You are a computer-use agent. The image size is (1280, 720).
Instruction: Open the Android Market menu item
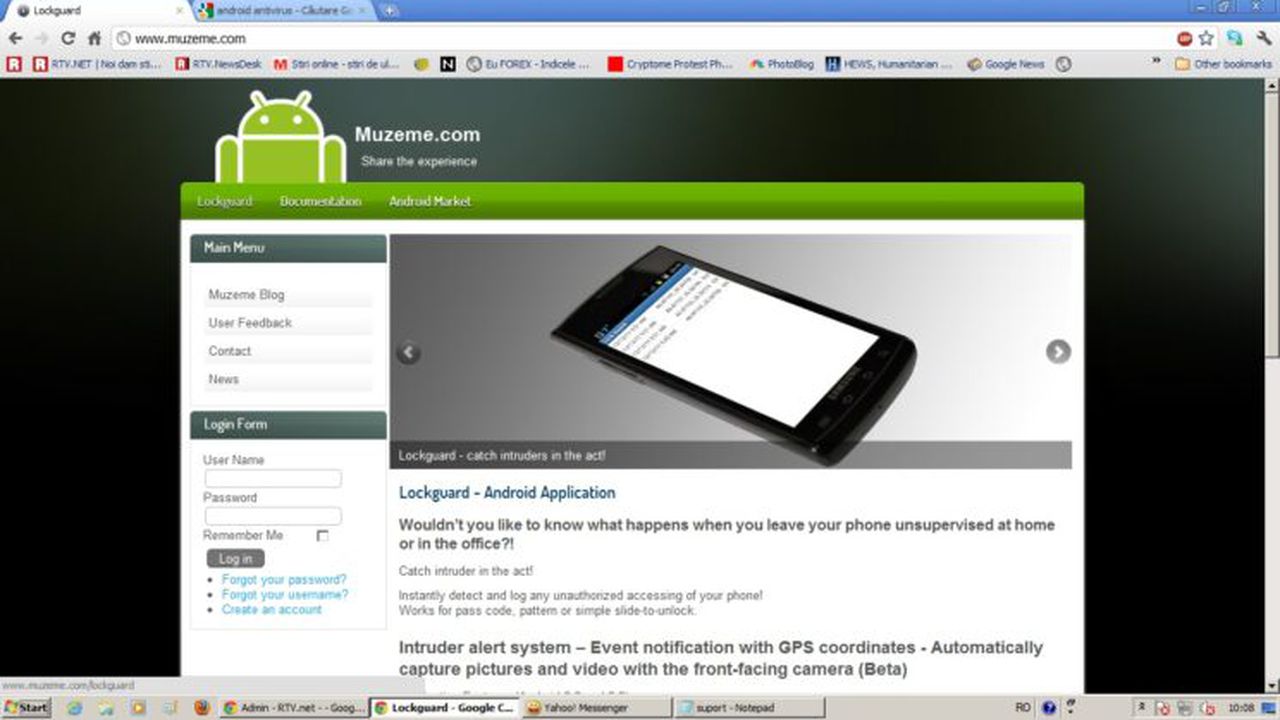[430, 201]
